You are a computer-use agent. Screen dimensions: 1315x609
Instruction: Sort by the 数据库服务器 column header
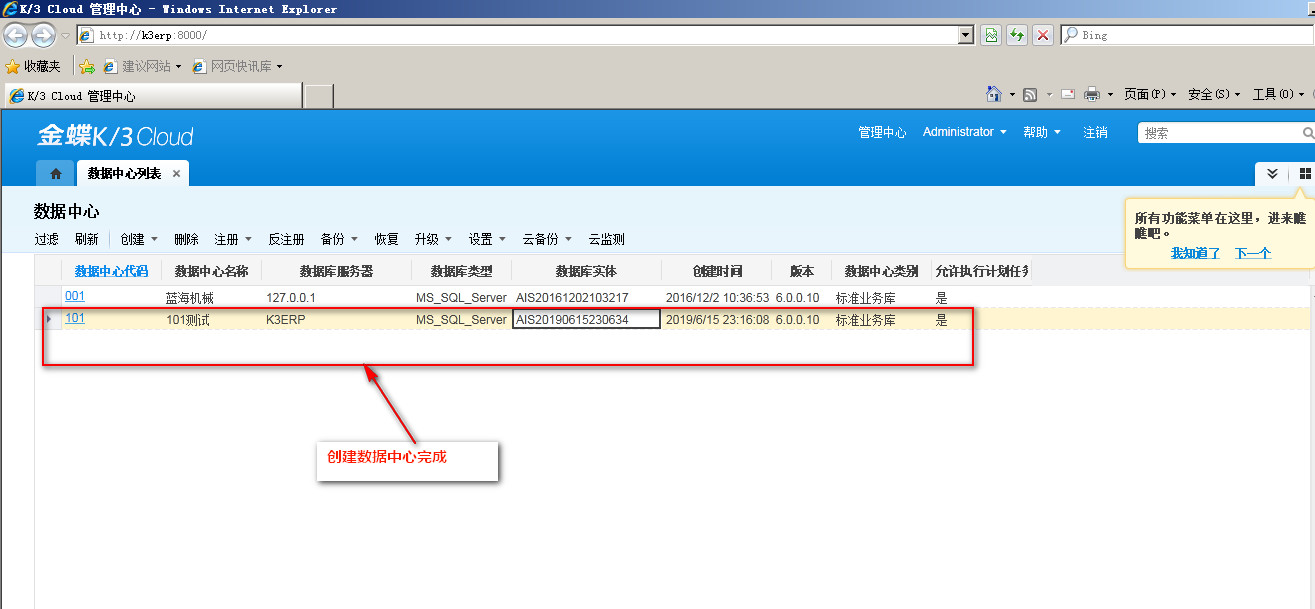(x=336, y=271)
